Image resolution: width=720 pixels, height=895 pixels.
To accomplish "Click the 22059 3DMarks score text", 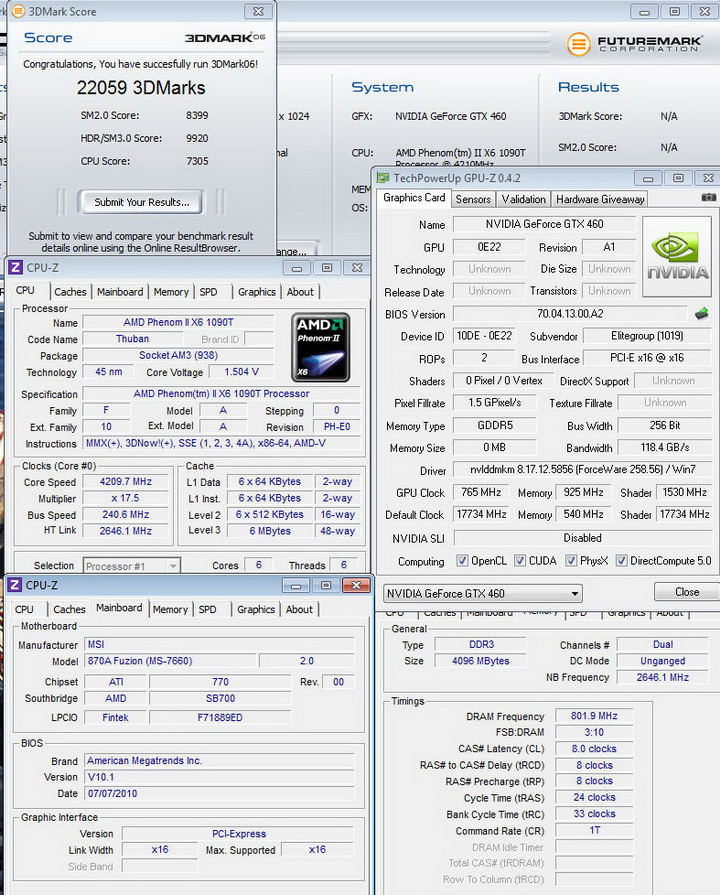I will [x=141, y=87].
